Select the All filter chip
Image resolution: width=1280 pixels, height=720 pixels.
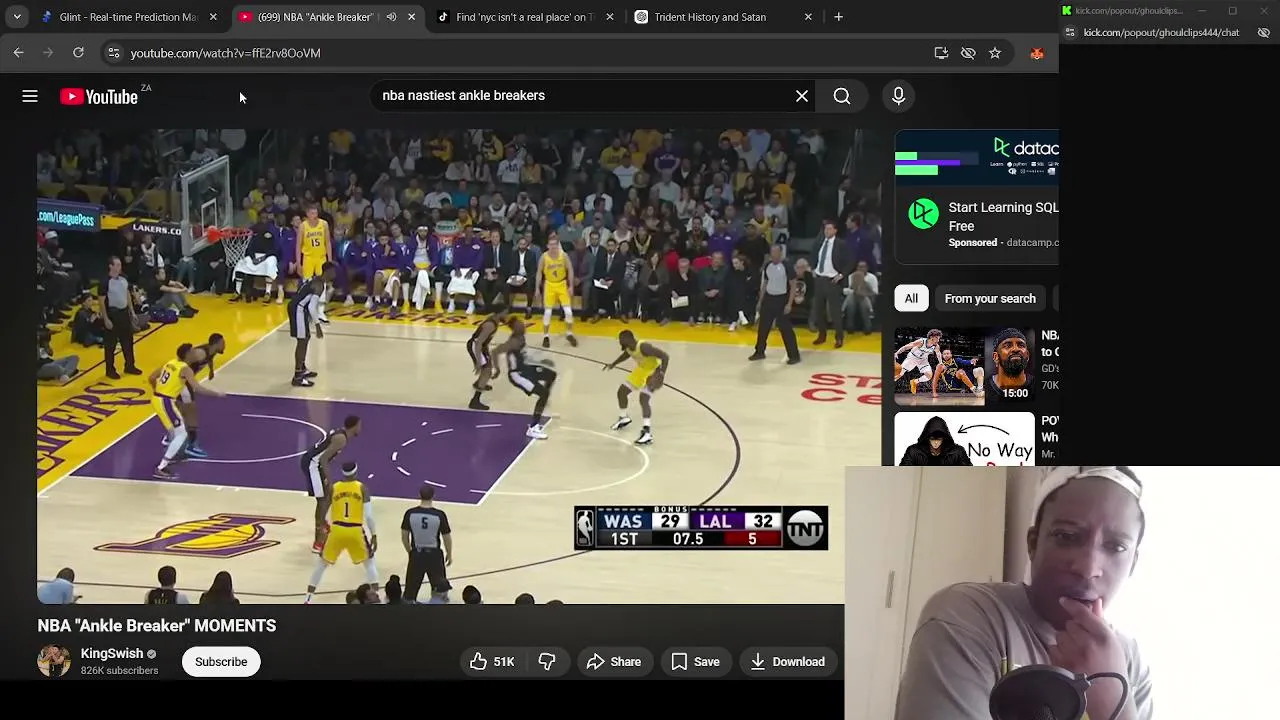click(911, 298)
